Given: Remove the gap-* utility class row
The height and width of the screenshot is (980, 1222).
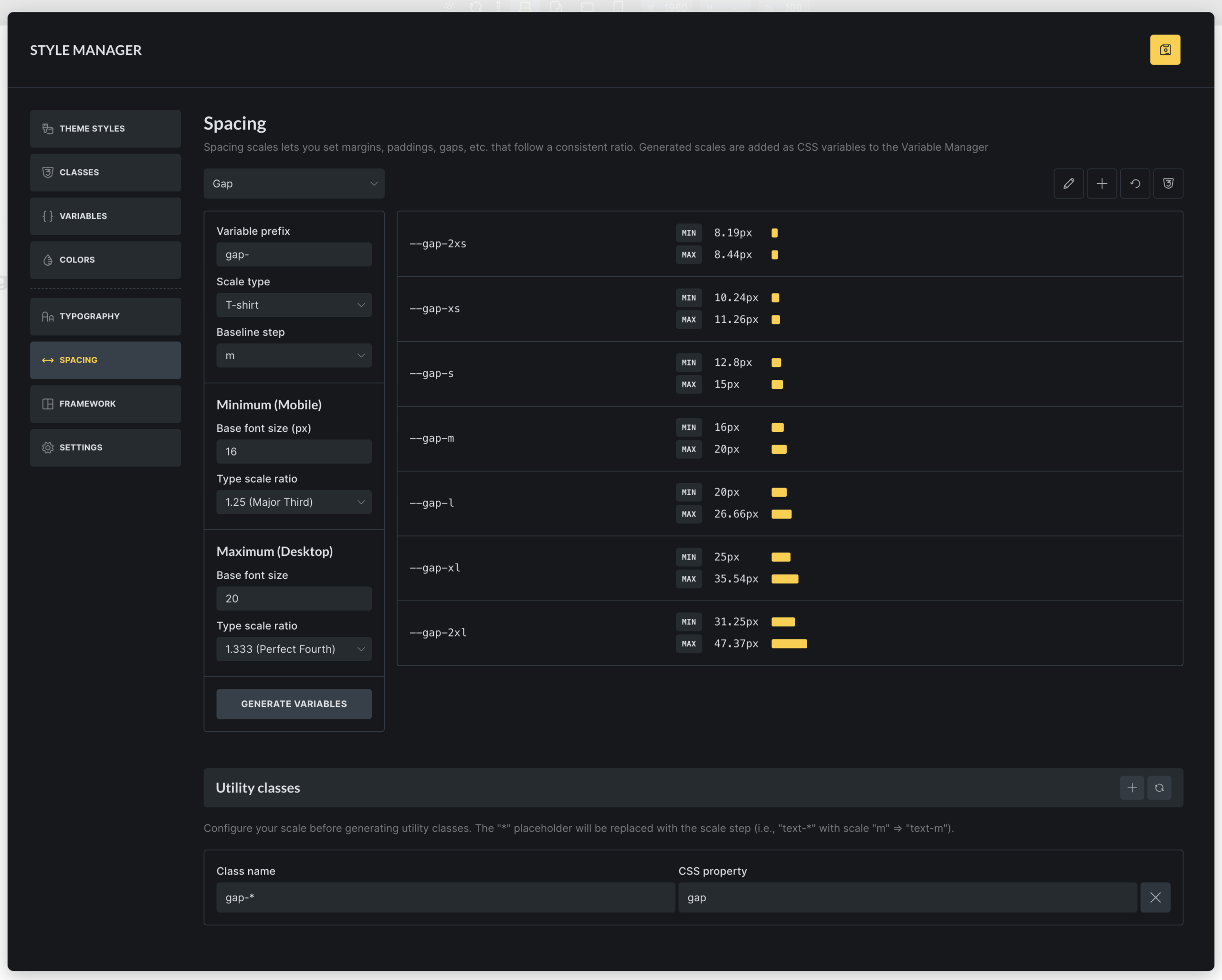Looking at the screenshot, I should (1155, 897).
